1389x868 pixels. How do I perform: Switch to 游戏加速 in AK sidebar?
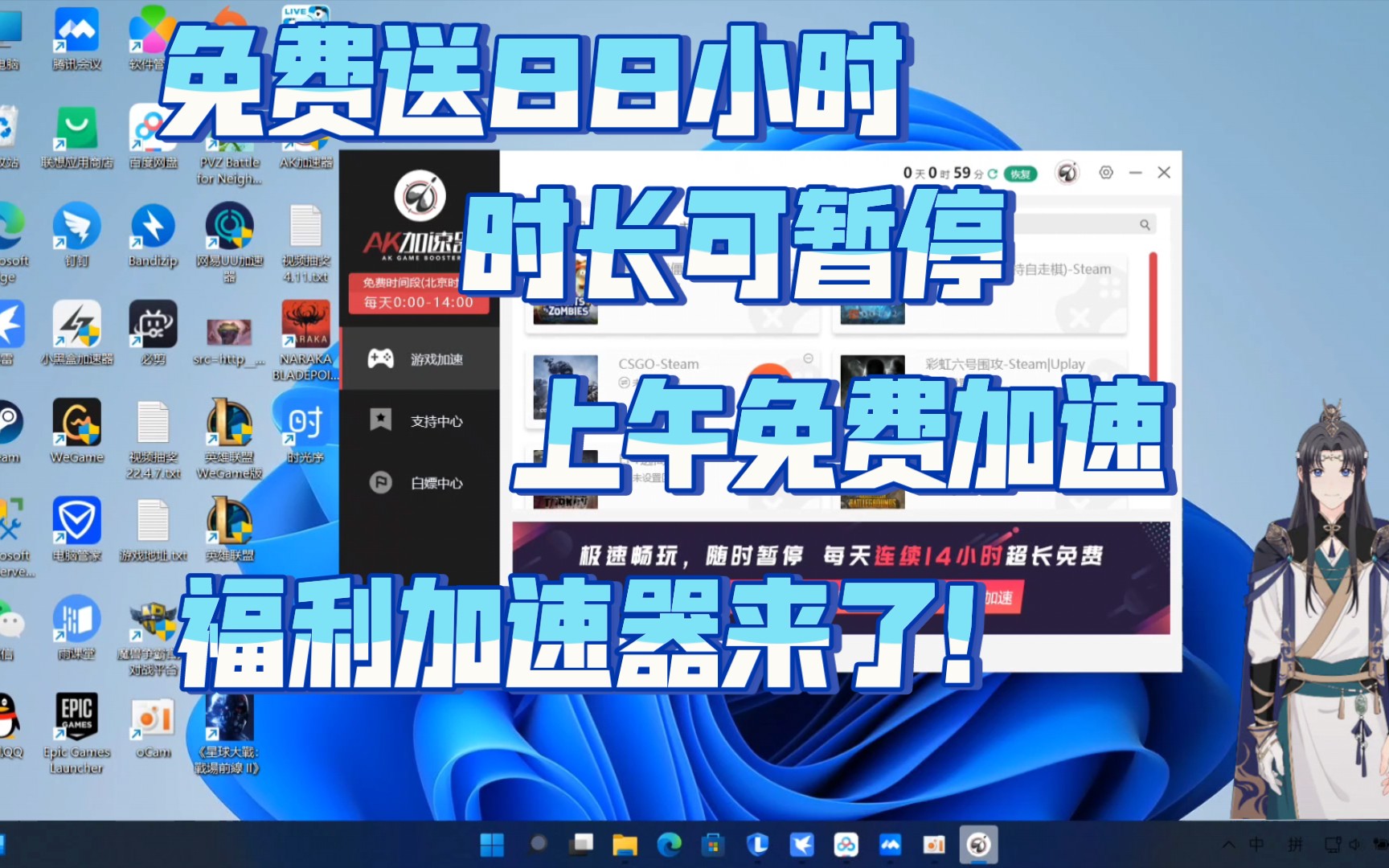[x=419, y=359]
